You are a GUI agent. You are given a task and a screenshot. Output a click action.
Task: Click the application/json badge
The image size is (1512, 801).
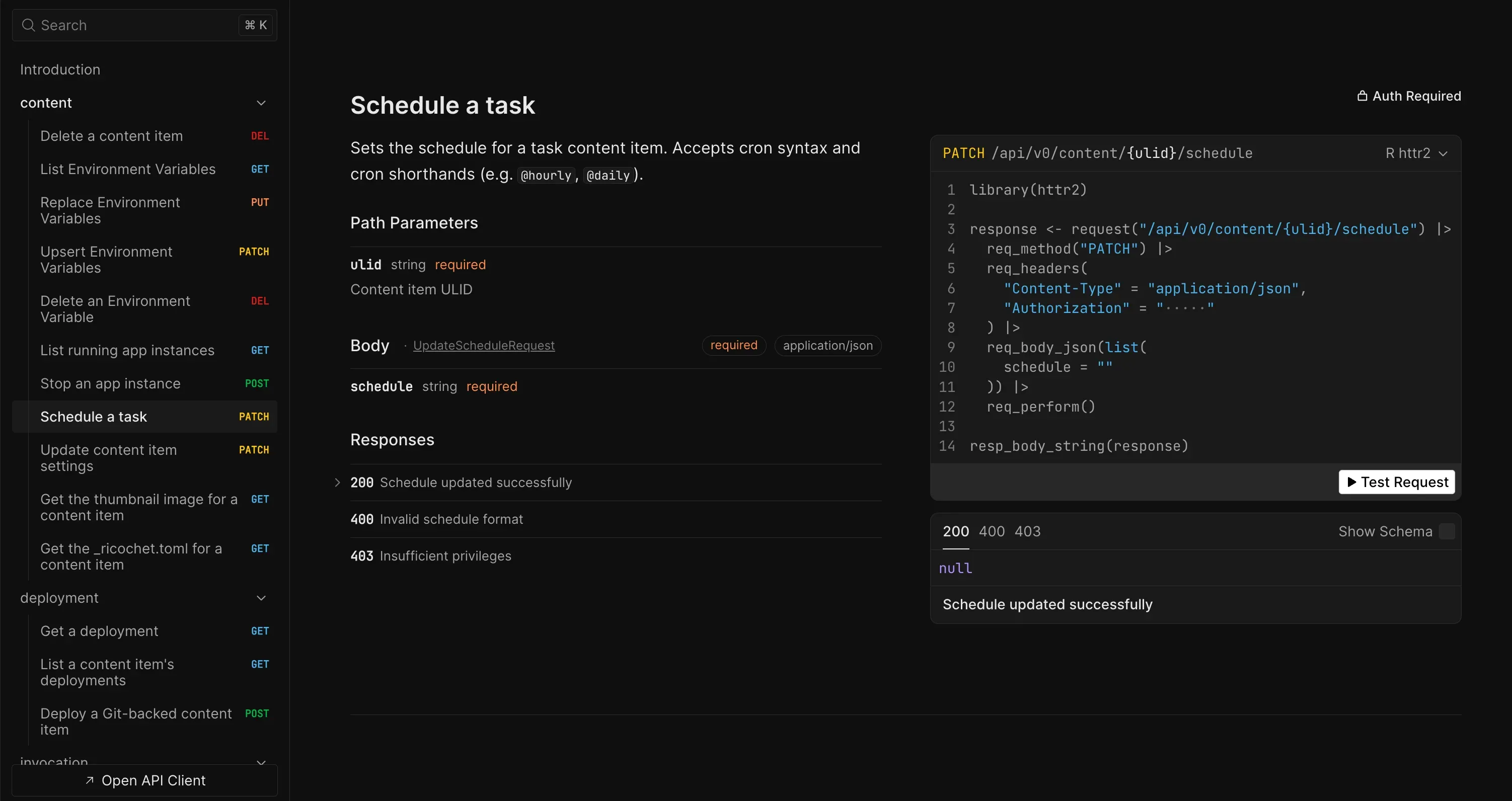pos(827,346)
